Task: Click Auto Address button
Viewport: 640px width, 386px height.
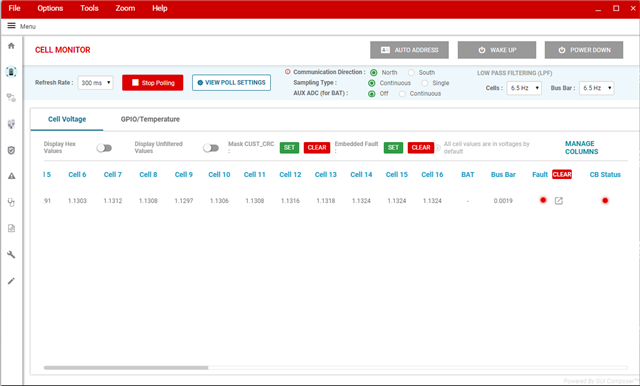Action: (409, 50)
